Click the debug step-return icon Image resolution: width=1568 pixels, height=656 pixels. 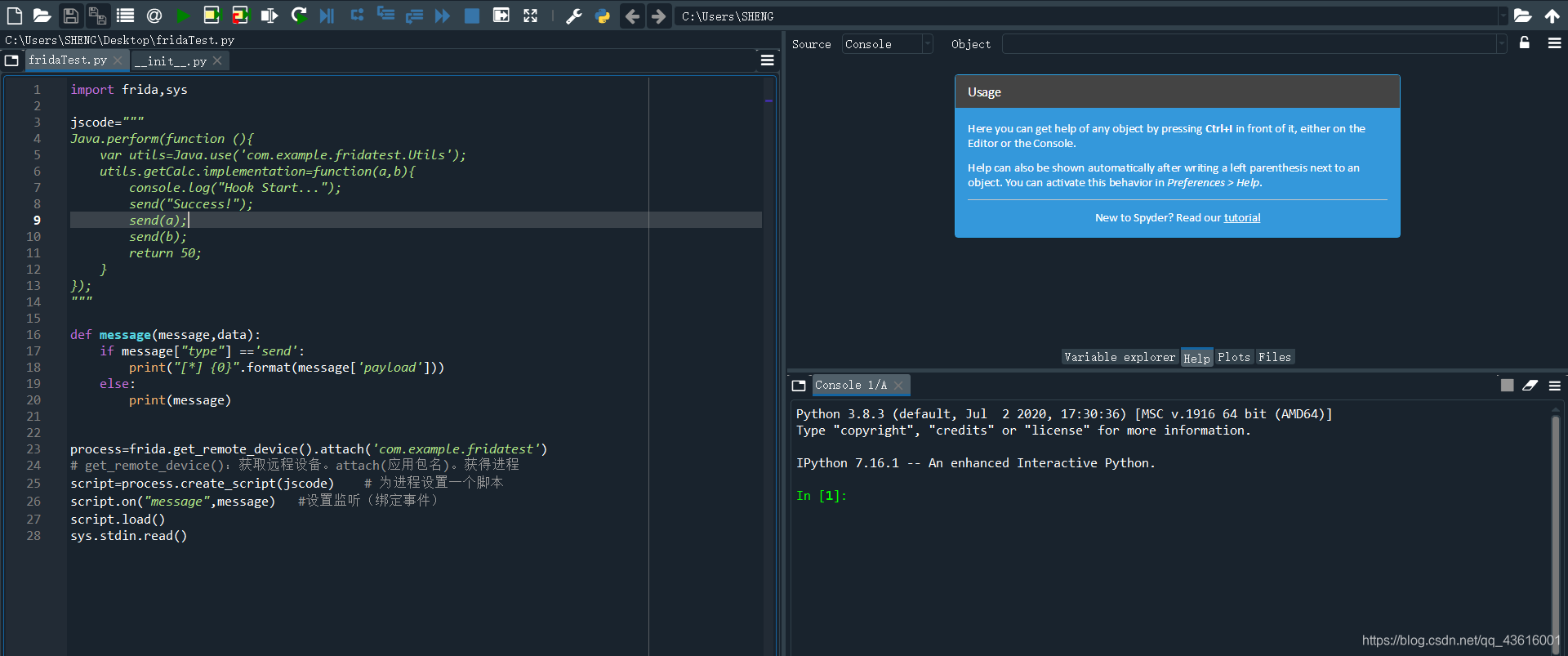(414, 16)
